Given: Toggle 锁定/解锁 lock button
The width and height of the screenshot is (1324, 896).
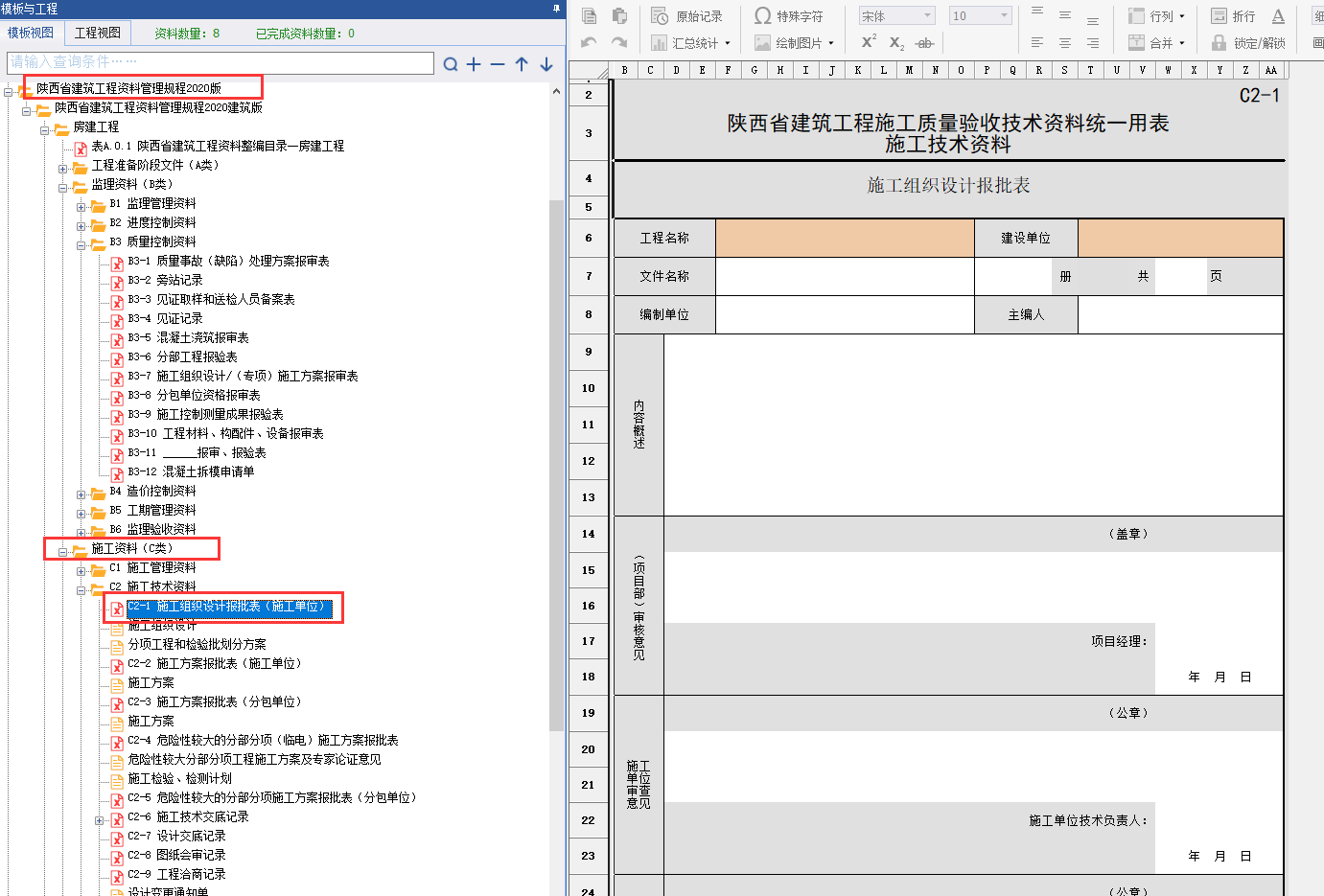Looking at the screenshot, I should [1248, 43].
